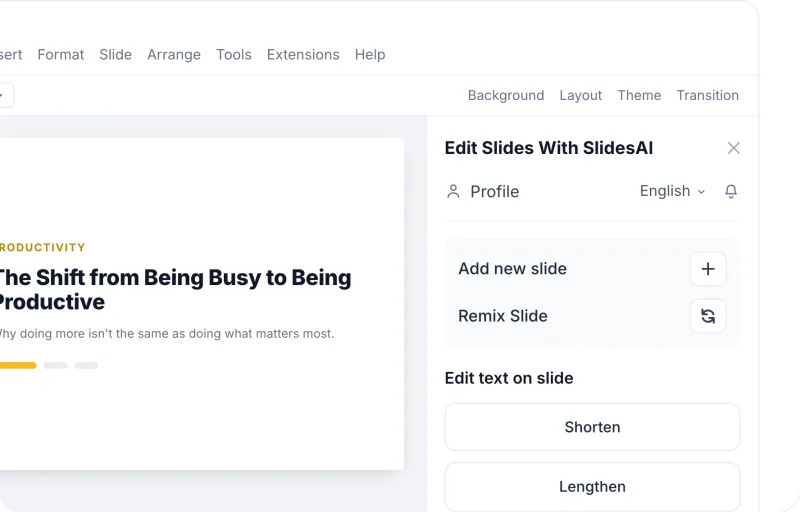Click the 'Edit Slides With SlidesAI' heading
The height and width of the screenshot is (512, 800).
(548, 148)
